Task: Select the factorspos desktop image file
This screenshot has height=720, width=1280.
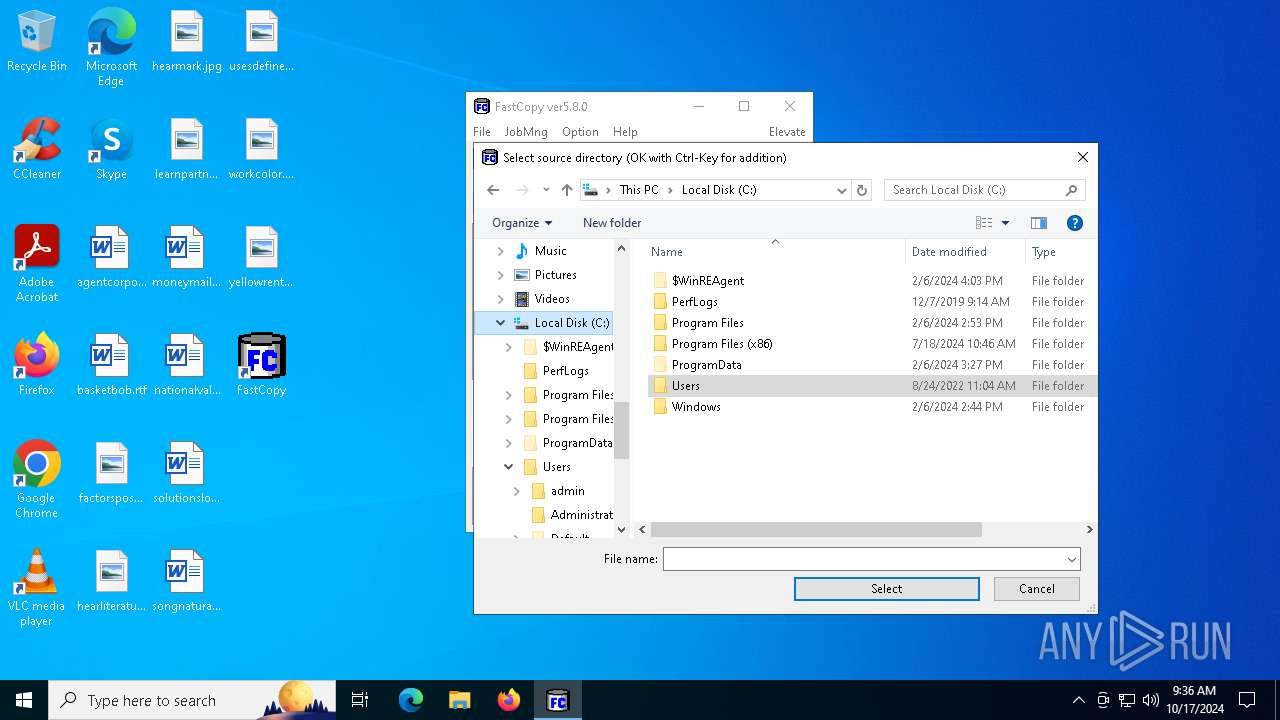Action: [x=111, y=474]
